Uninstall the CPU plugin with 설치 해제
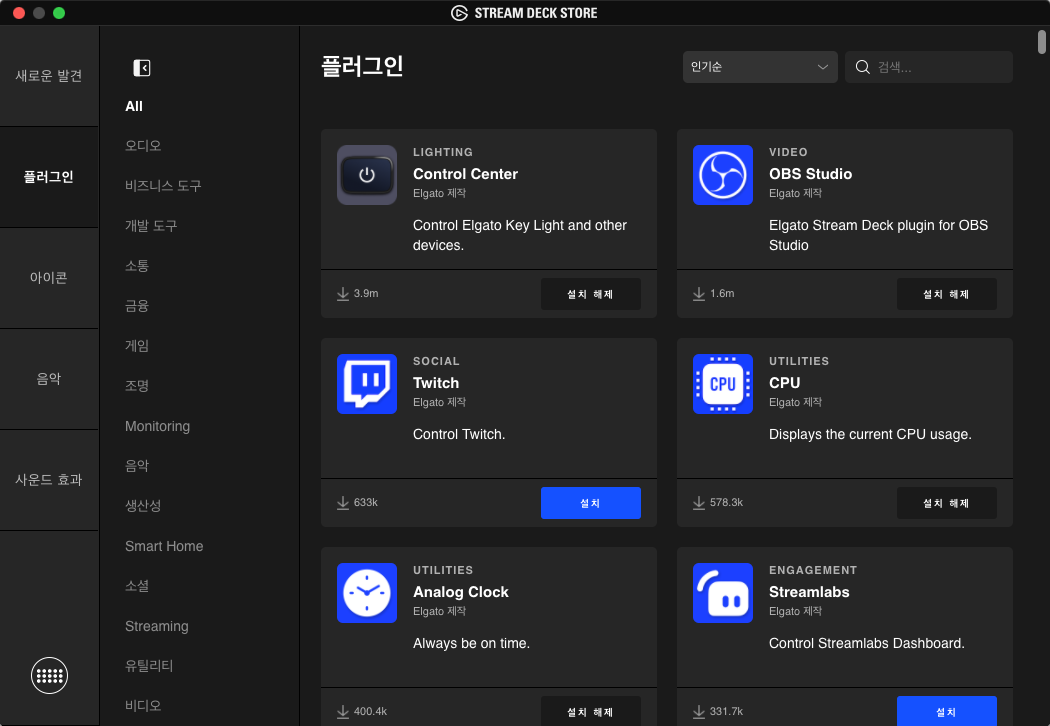 point(946,503)
